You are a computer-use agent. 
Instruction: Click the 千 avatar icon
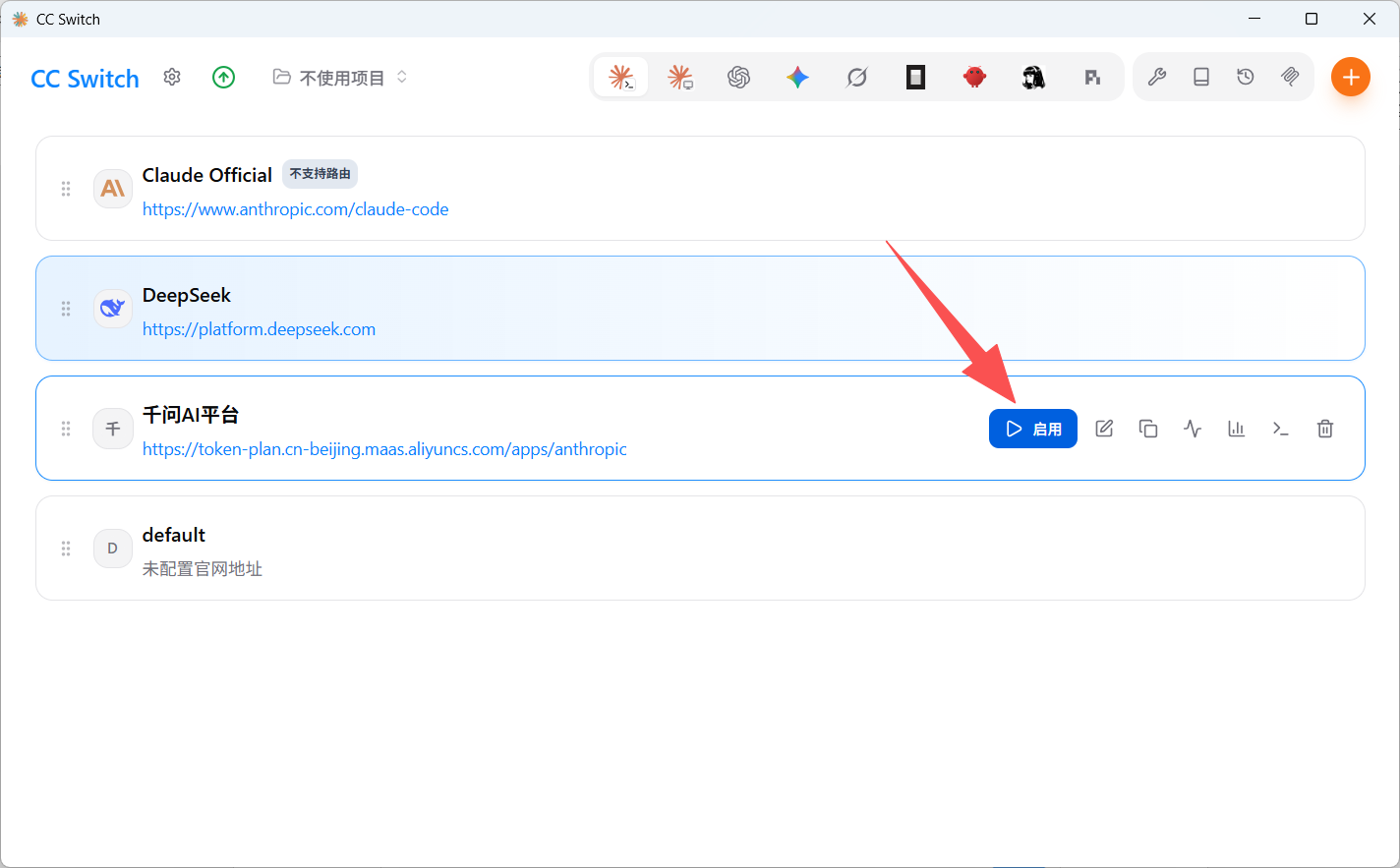tap(113, 429)
